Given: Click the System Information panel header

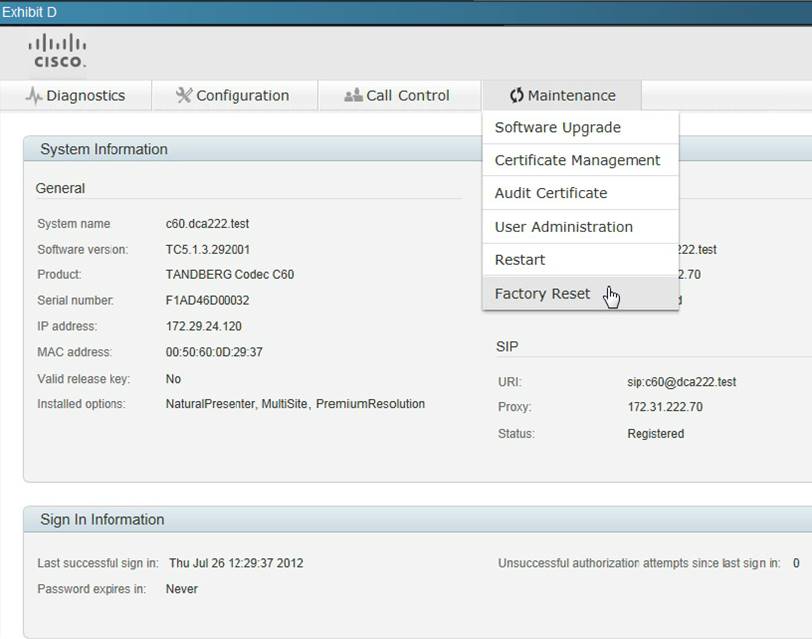Looking at the screenshot, I should [x=104, y=150].
